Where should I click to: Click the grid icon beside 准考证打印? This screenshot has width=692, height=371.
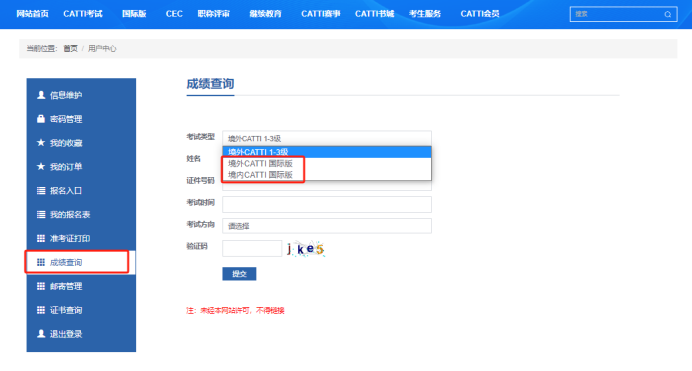point(41,238)
